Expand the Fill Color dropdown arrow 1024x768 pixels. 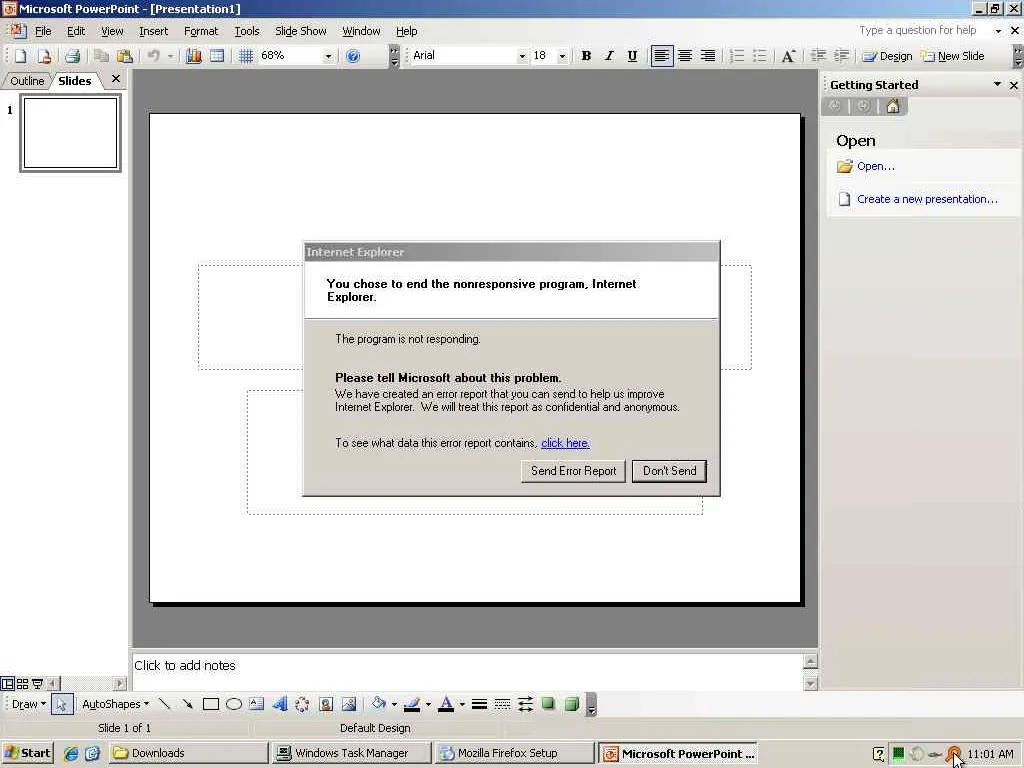tap(394, 704)
